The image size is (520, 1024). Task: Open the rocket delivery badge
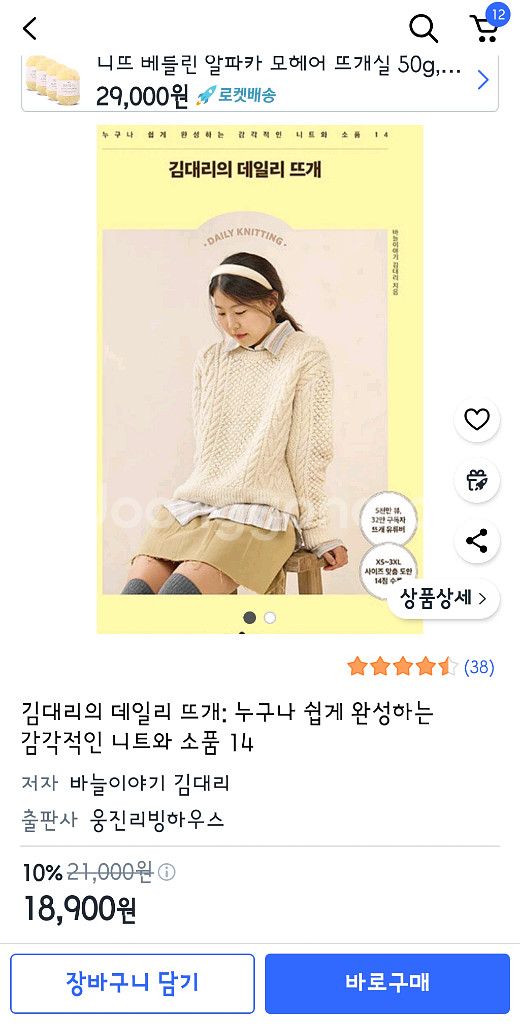tap(236, 95)
